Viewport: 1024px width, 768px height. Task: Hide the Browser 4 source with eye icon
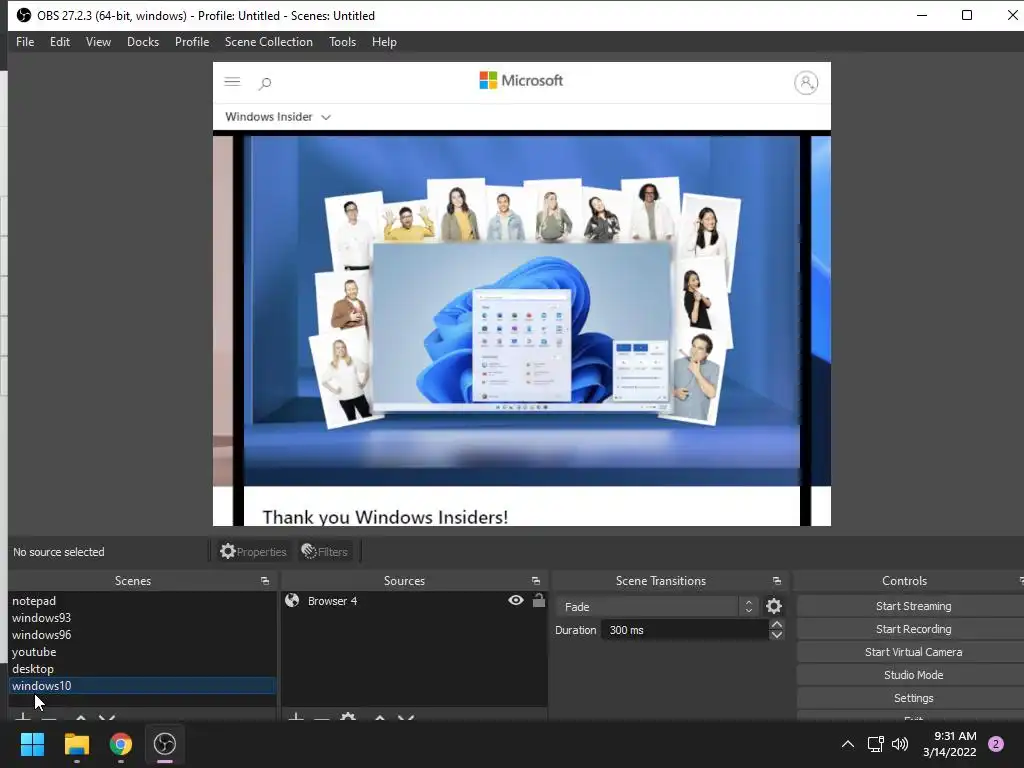515,600
